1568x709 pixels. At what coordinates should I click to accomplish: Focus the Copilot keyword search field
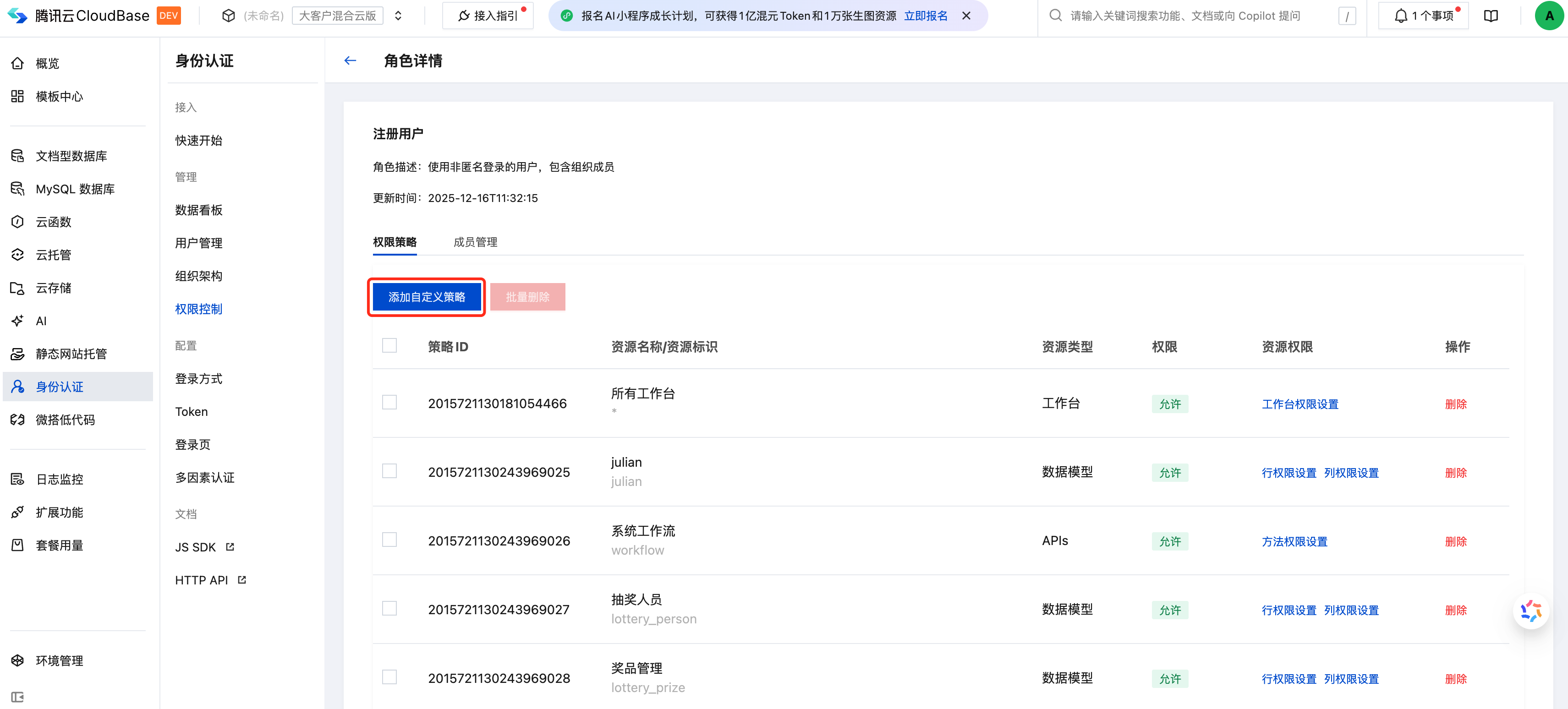[x=1187, y=16]
